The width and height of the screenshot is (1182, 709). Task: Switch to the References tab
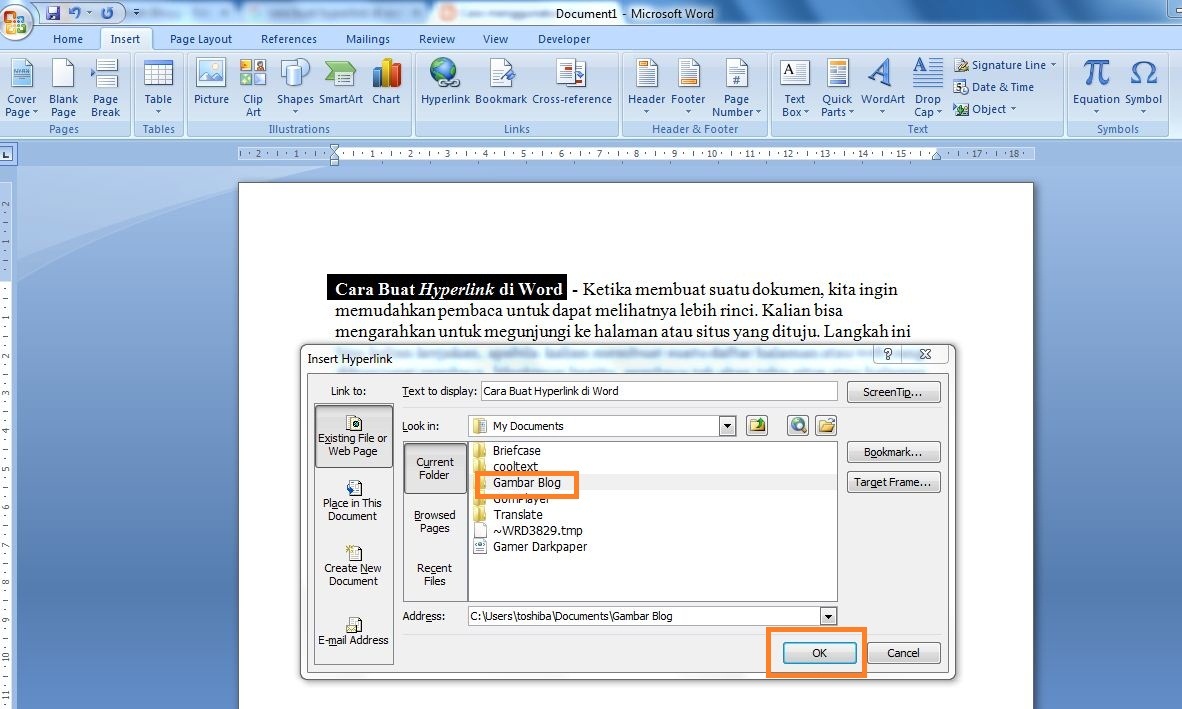(x=289, y=39)
